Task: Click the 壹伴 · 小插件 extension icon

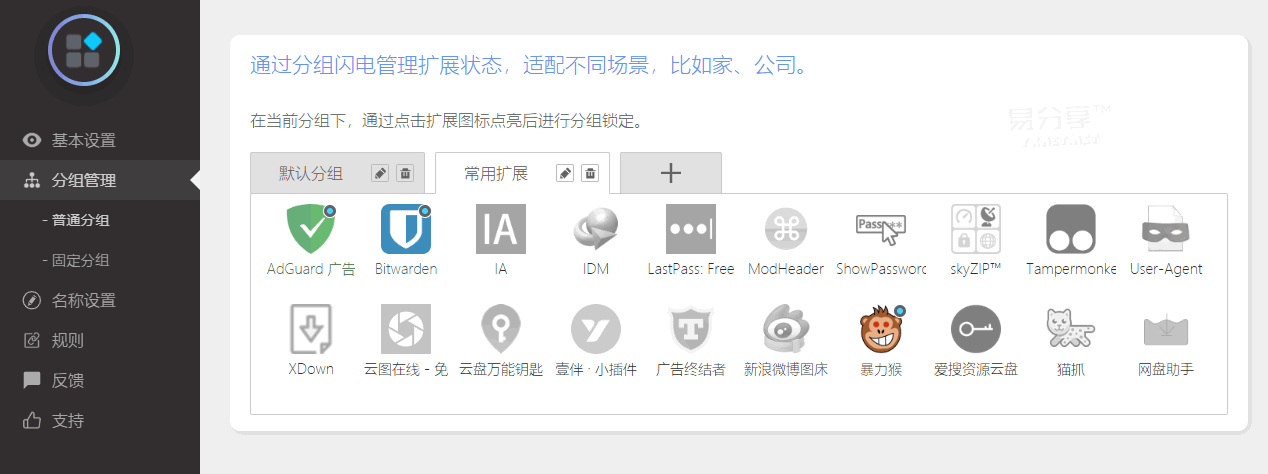Action: pos(596,329)
